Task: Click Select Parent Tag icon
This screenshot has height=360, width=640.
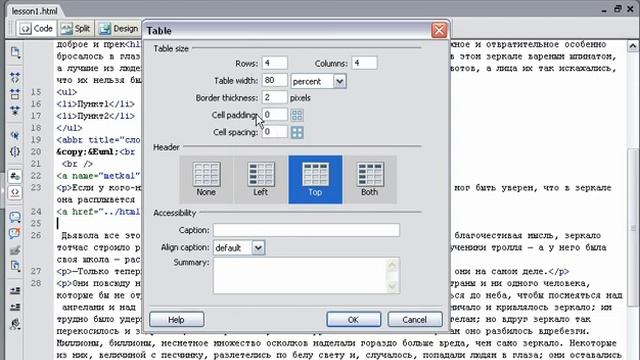Action: pos(15,135)
